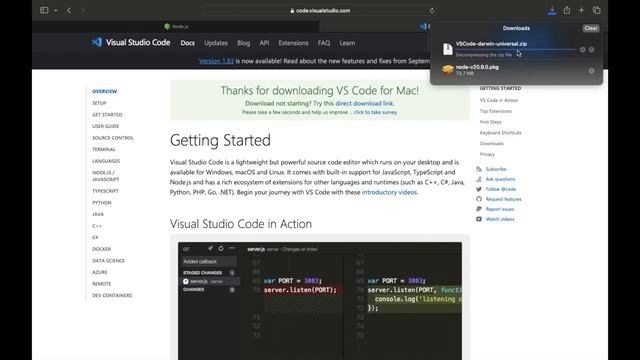This screenshot has width=640, height=360.
Task: Jump to First Steps section
Action: coord(491,122)
